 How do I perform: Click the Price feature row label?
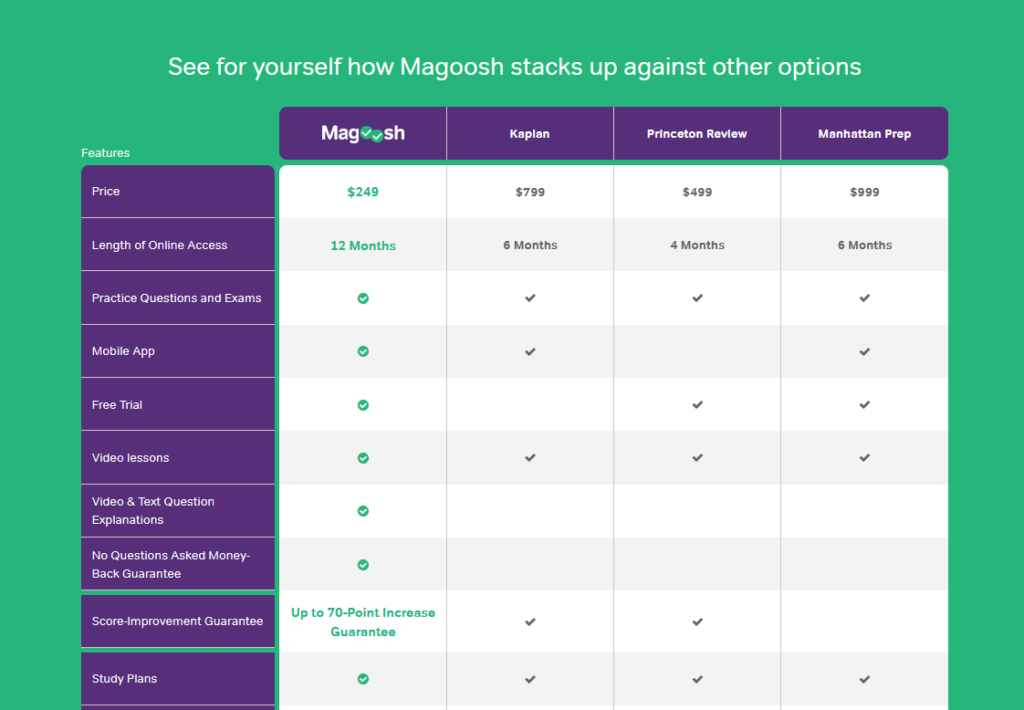tap(106, 191)
